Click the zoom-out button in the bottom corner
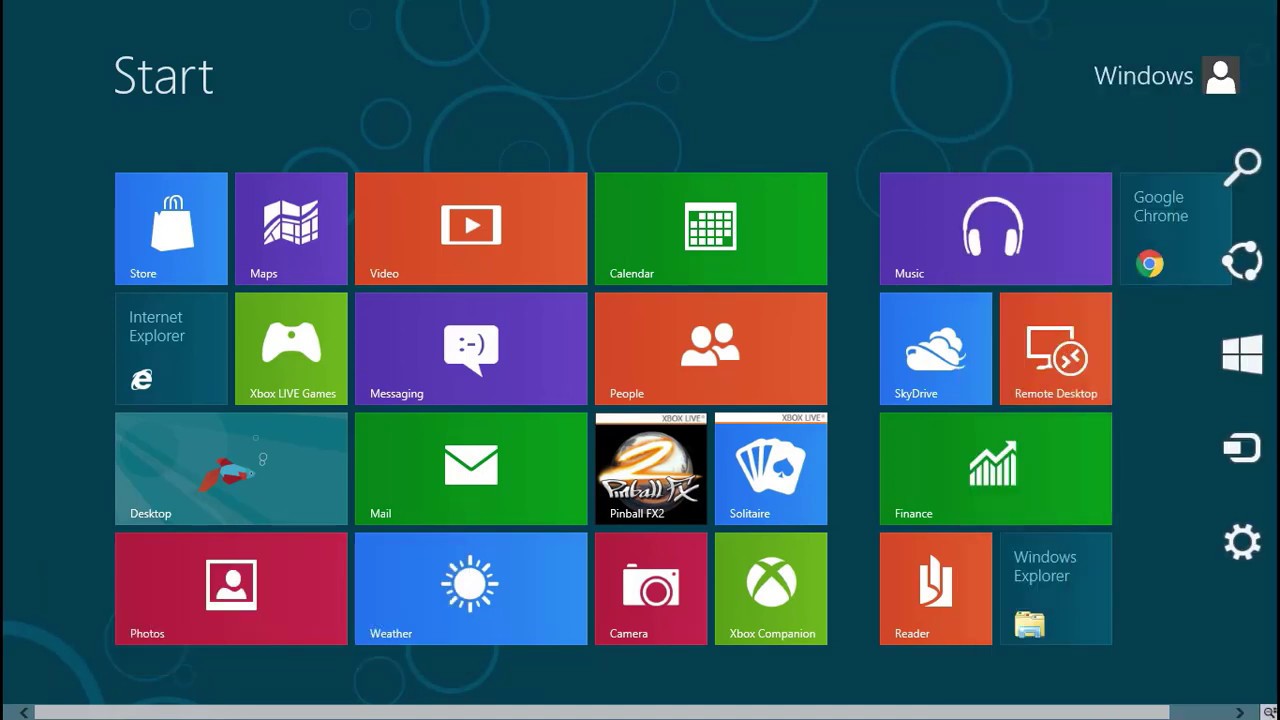 coord(1270,713)
